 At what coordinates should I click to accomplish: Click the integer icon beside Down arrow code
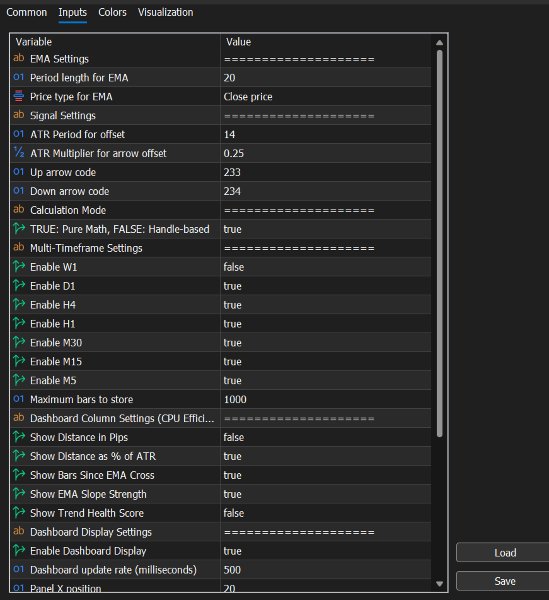tap(18, 191)
